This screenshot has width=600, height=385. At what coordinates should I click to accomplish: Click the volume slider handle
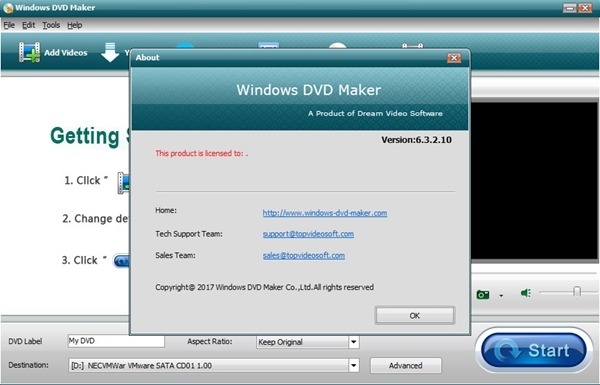pos(577,292)
